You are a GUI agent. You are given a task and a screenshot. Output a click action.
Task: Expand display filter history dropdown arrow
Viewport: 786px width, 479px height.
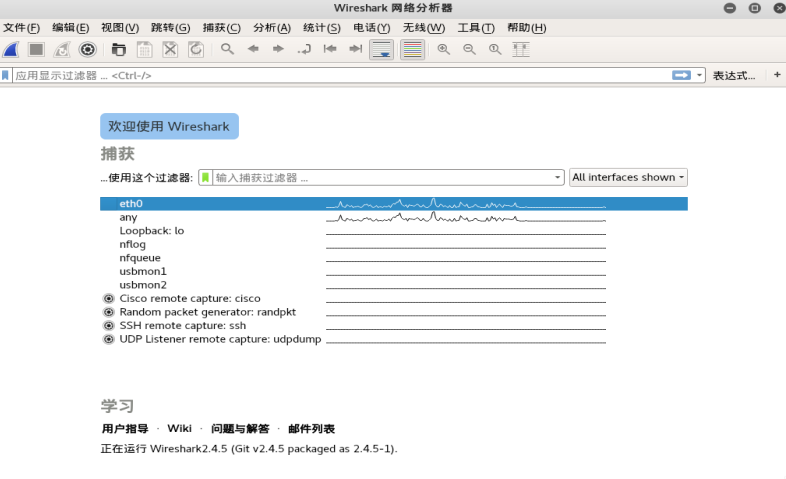699,75
